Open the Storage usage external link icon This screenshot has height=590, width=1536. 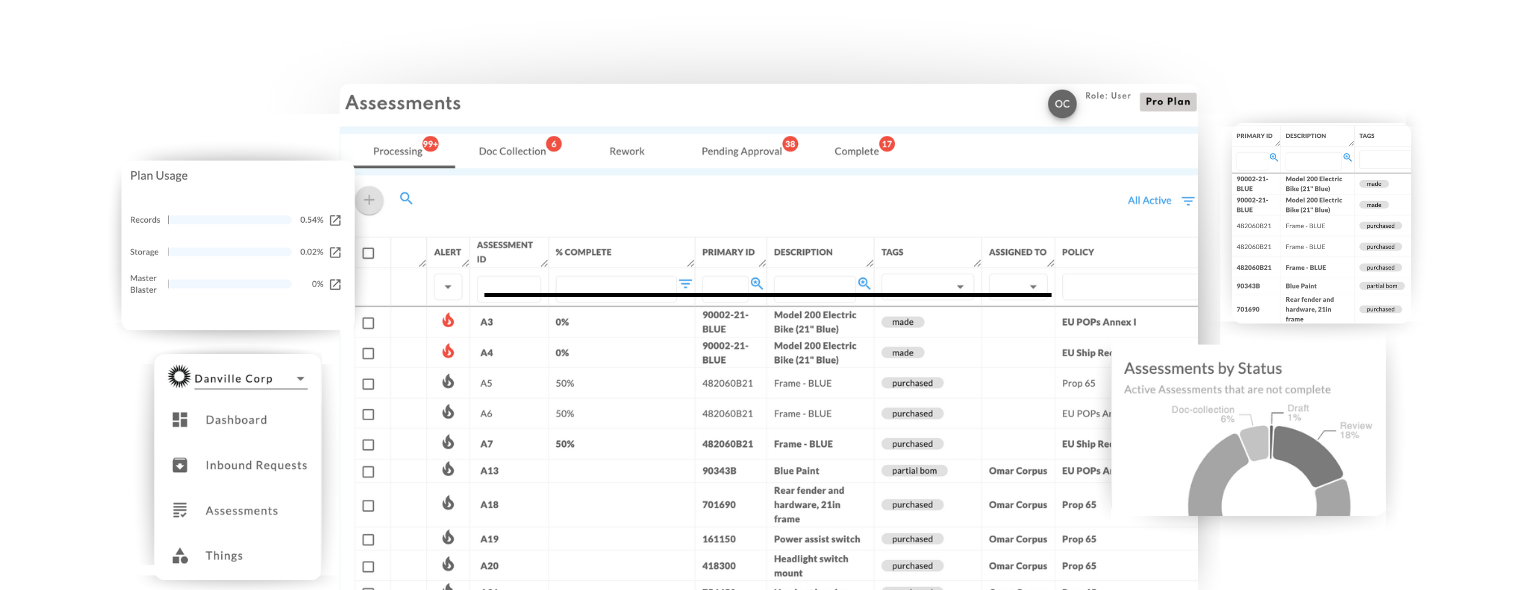tap(335, 252)
